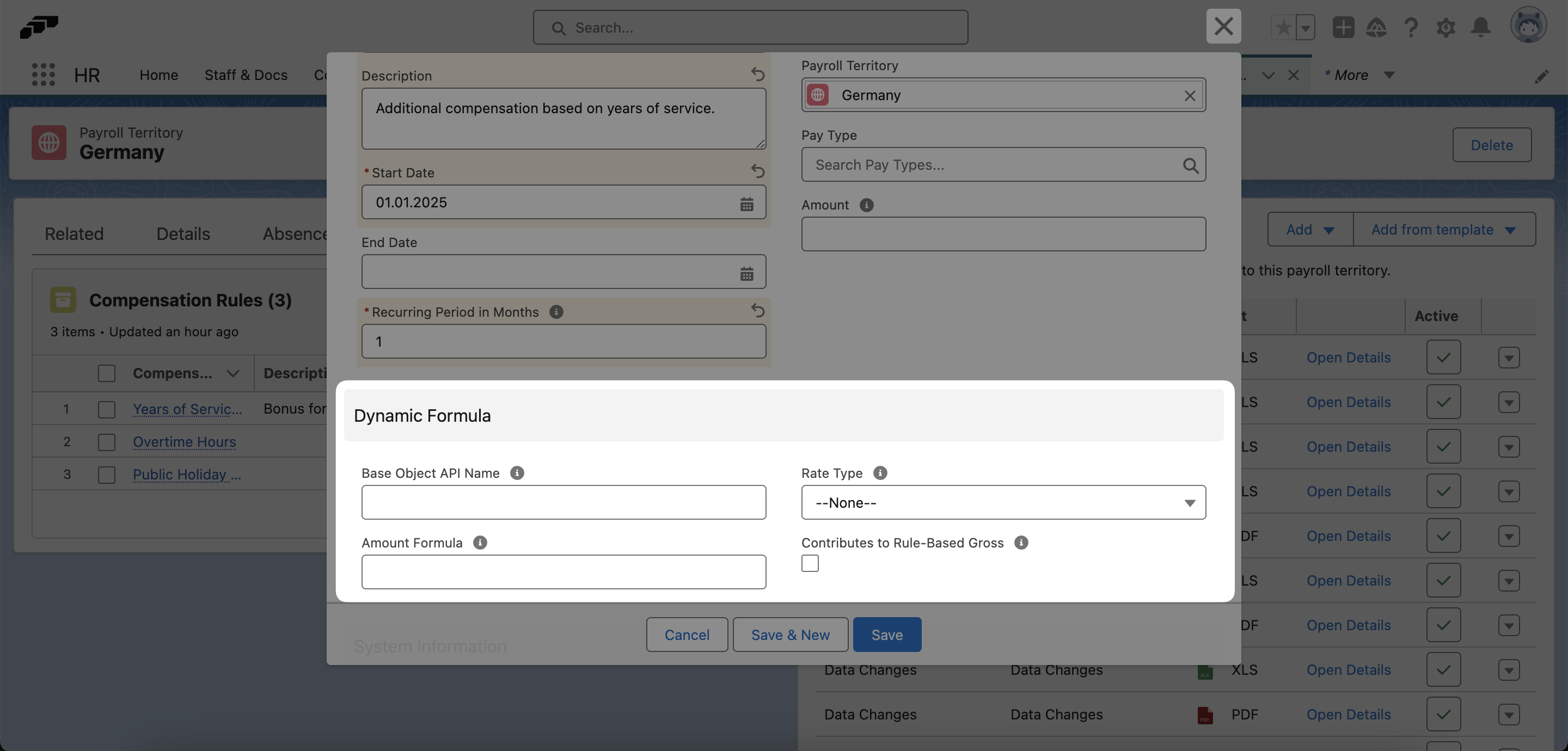Open the notifications bell
The image size is (1568, 751).
(x=1481, y=27)
